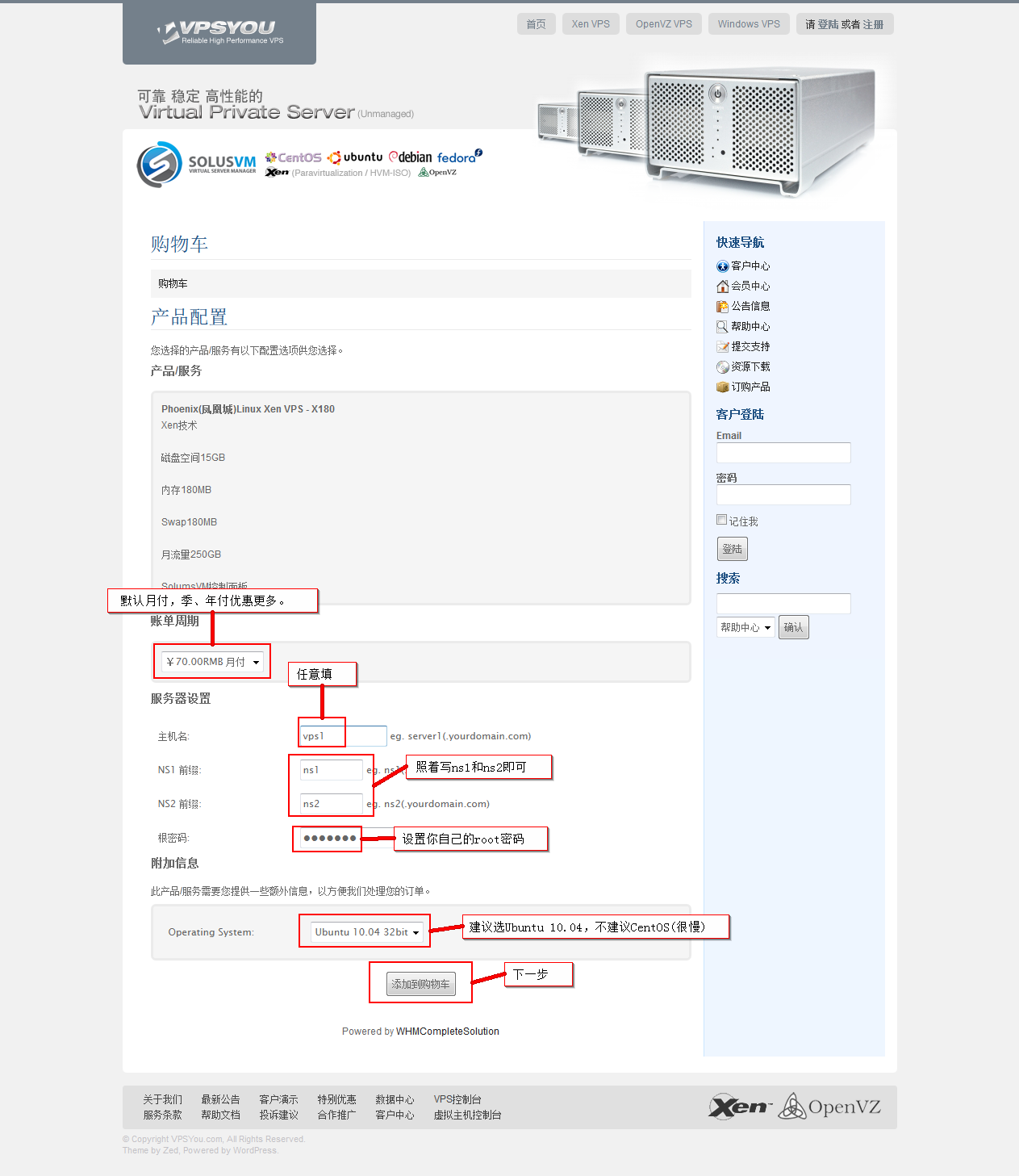Click the 登陆 login button
Screen dimensions: 1019x1176
click(732, 549)
